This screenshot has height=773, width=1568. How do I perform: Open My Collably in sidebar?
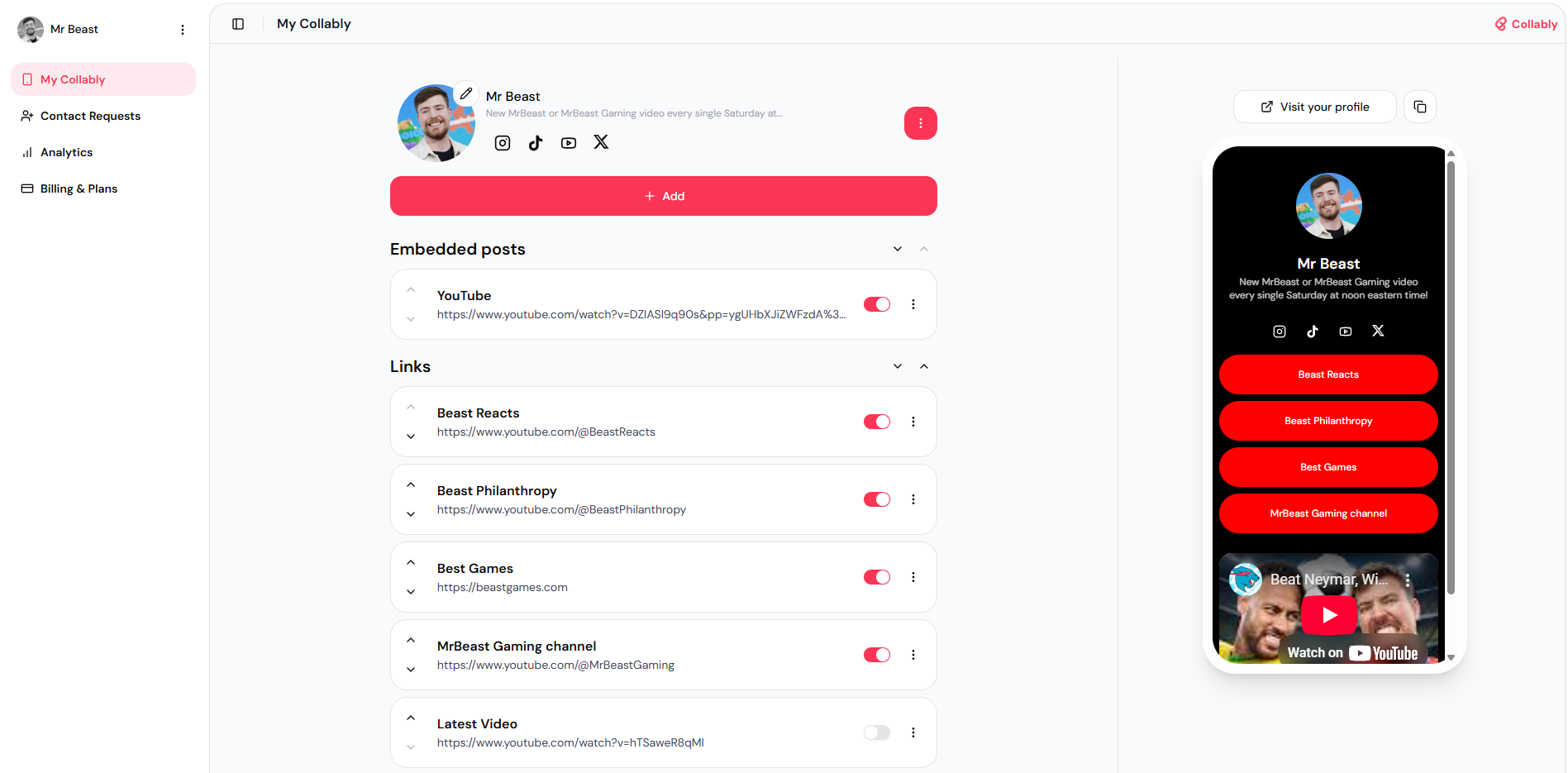[103, 79]
